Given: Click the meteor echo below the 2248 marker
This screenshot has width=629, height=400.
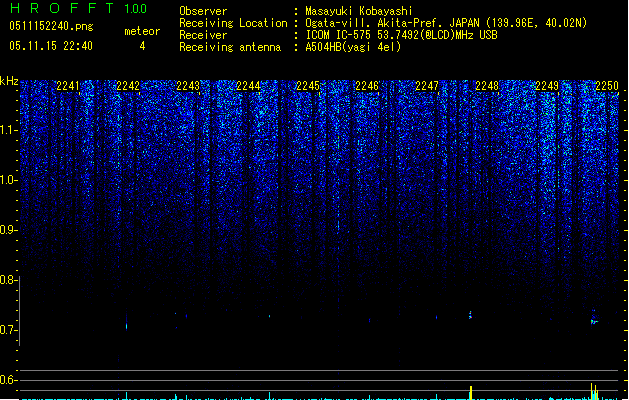Looking at the screenshot, I should [x=471, y=315].
